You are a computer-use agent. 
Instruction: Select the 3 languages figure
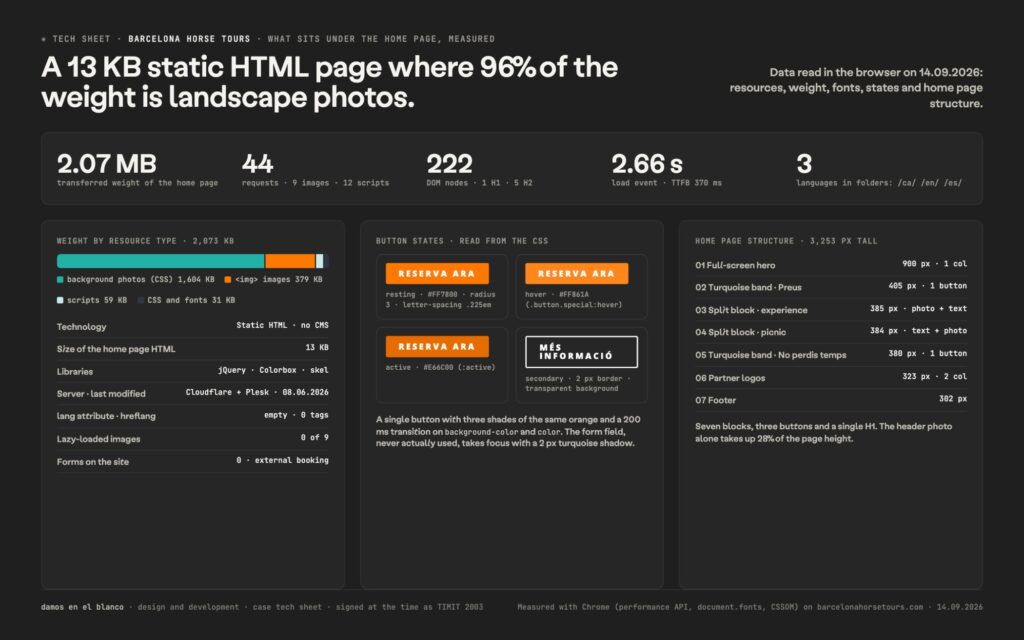[804, 163]
